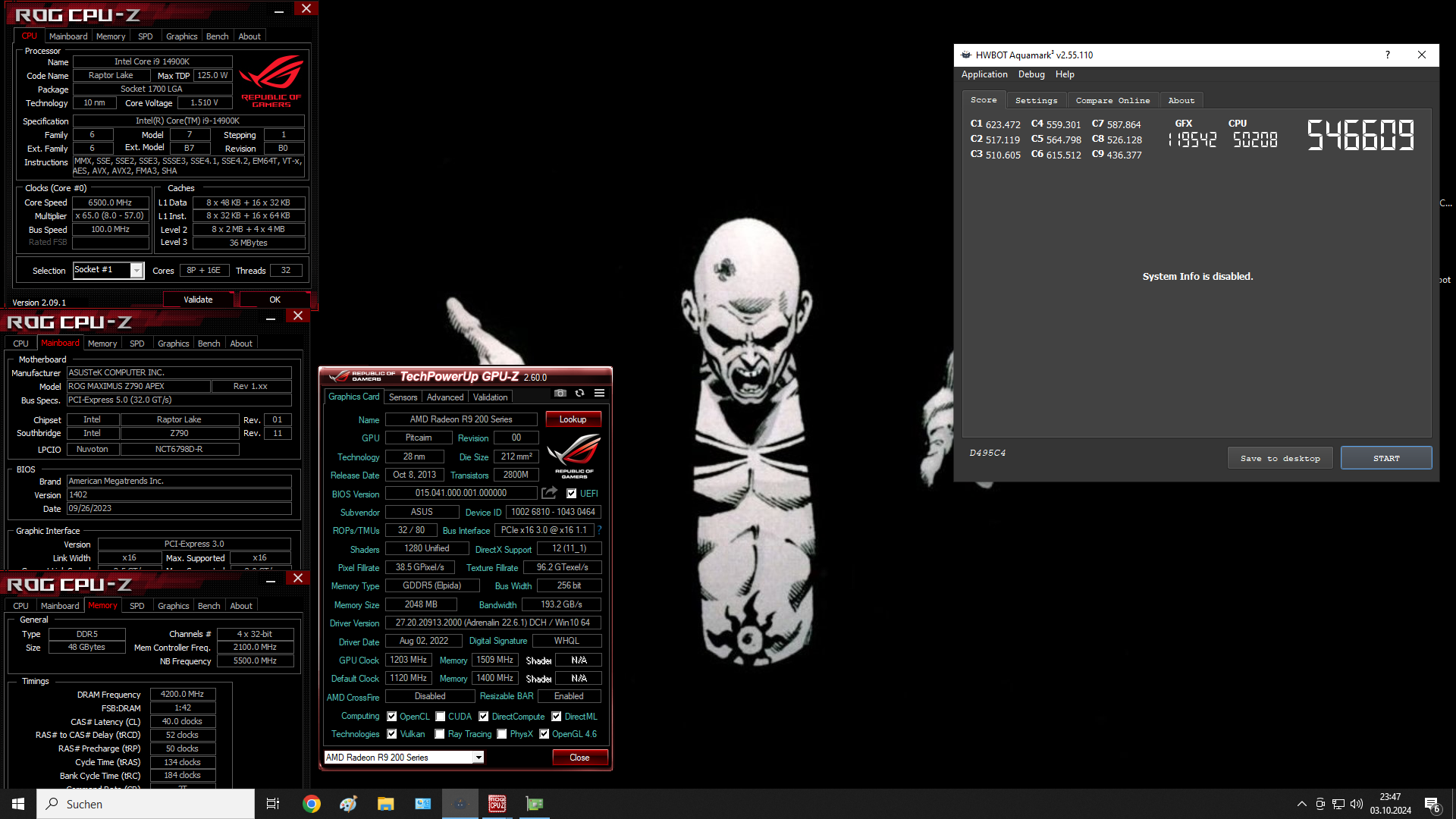The image size is (1456, 819).
Task: Toggle the CUDA checkbox
Action: tap(441, 717)
